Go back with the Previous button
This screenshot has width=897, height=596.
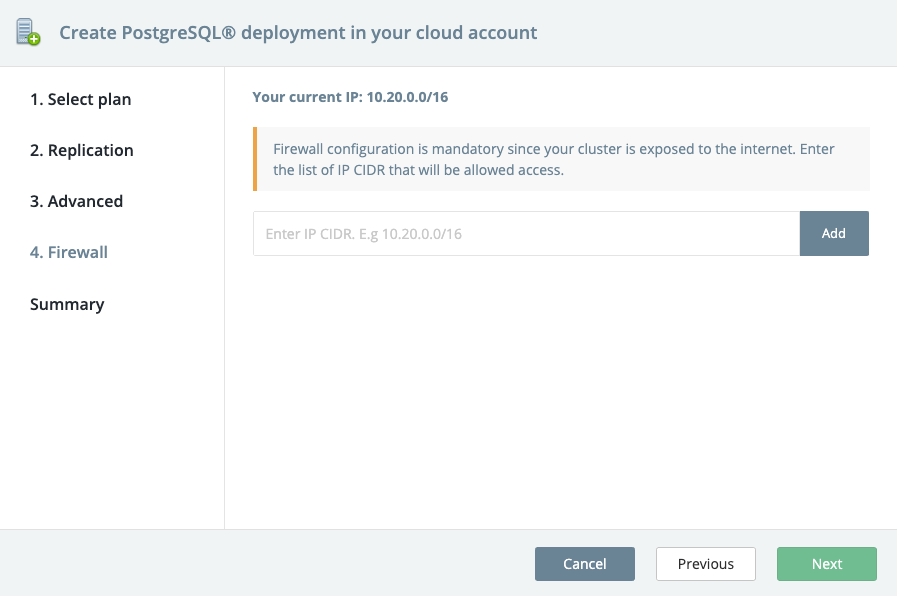click(706, 564)
